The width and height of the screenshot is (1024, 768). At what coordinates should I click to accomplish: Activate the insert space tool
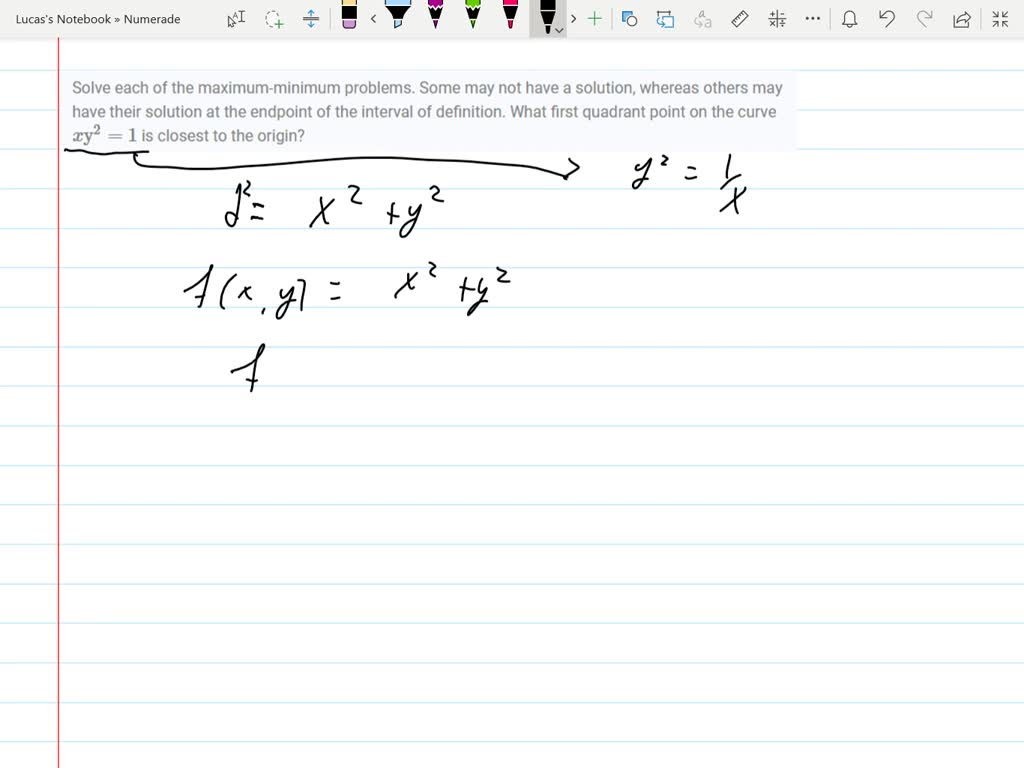312,17
